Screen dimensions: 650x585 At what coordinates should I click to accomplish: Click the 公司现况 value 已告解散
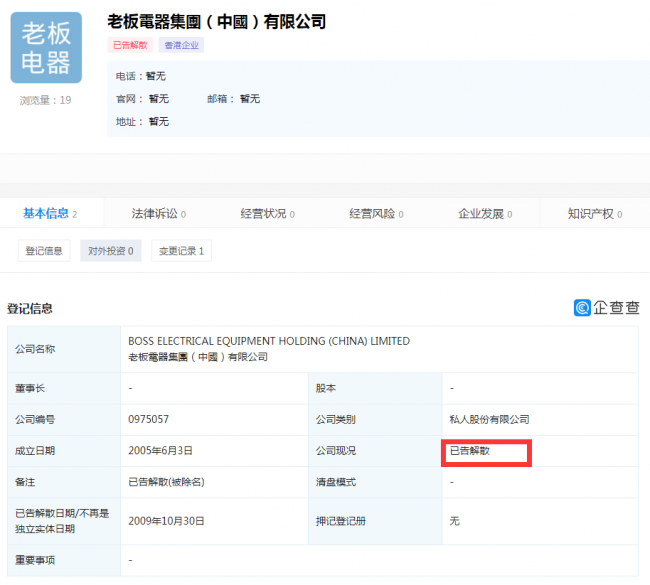click(x=470, y=451)
